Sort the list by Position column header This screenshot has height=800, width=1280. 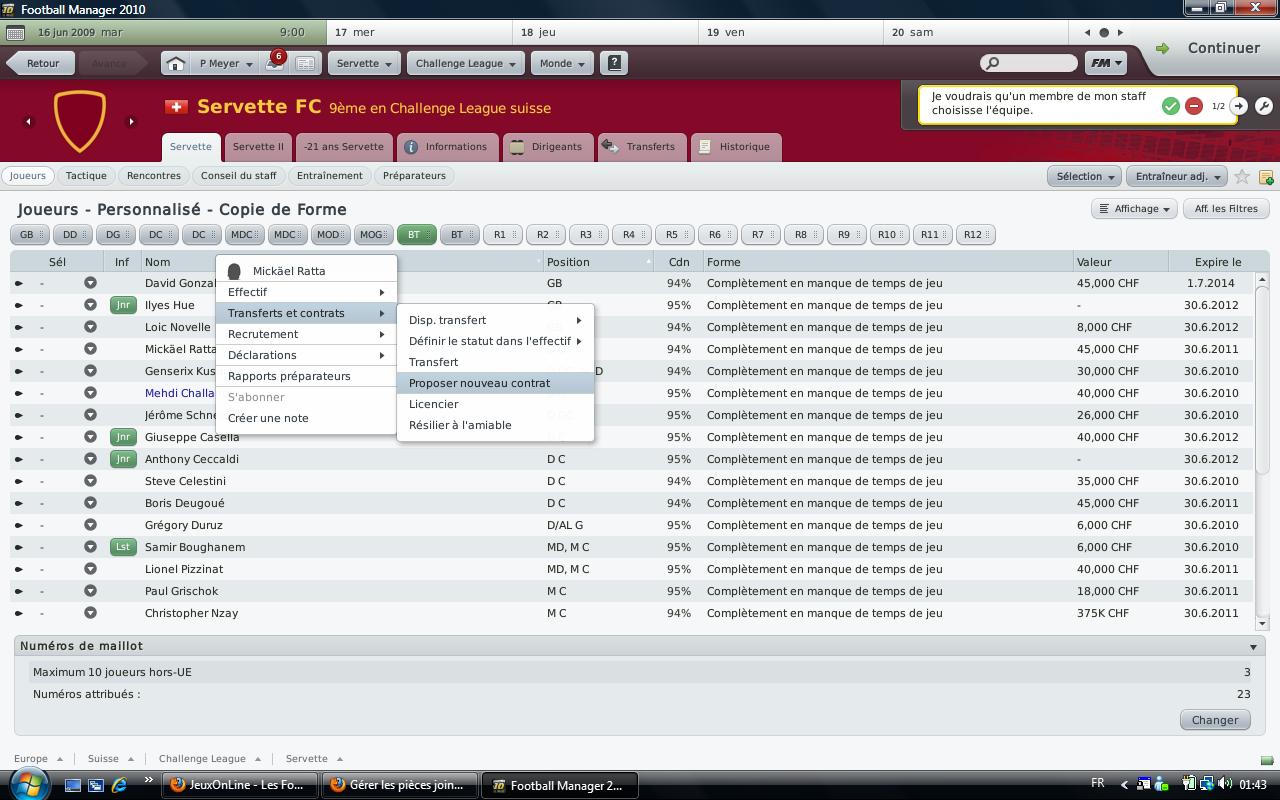pos(598,262)
